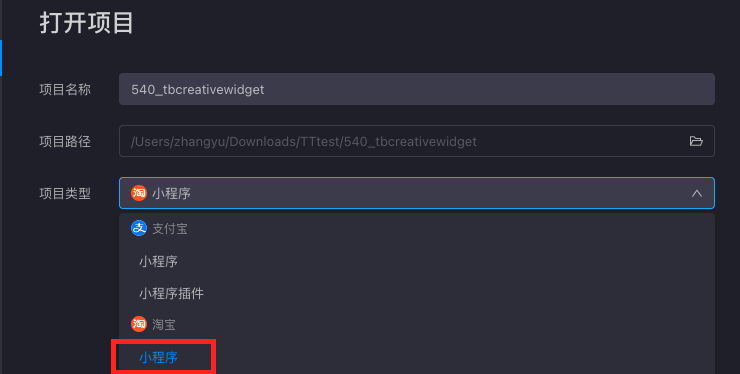Click the folder browse icon in 项目路径
Screen dimensions: 740x374
(696, 141)
